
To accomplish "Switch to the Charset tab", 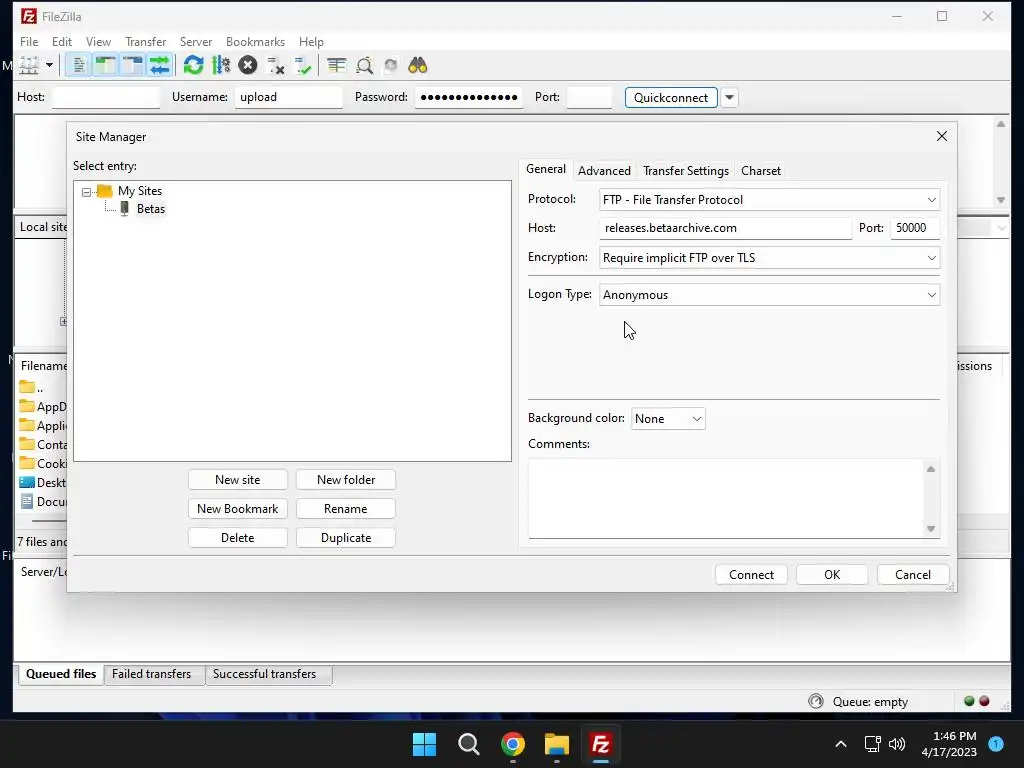I will (761, 171).
